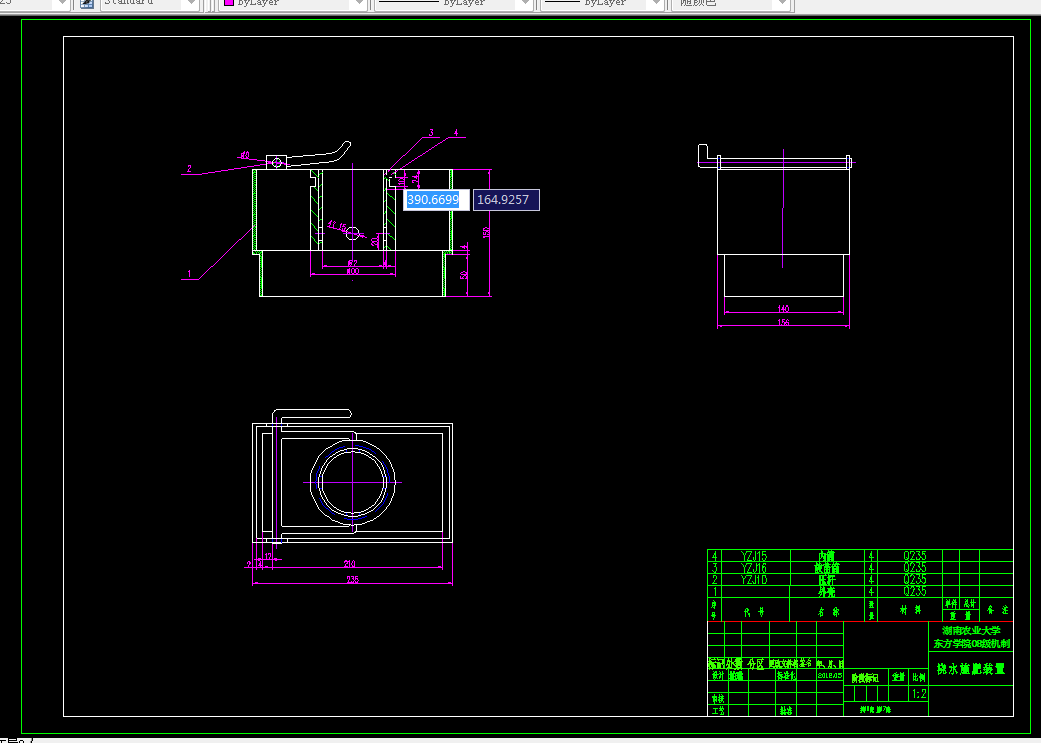Select the 235 dimension text
Viewport: 1041px width, 743px height.
coord(353,580)
